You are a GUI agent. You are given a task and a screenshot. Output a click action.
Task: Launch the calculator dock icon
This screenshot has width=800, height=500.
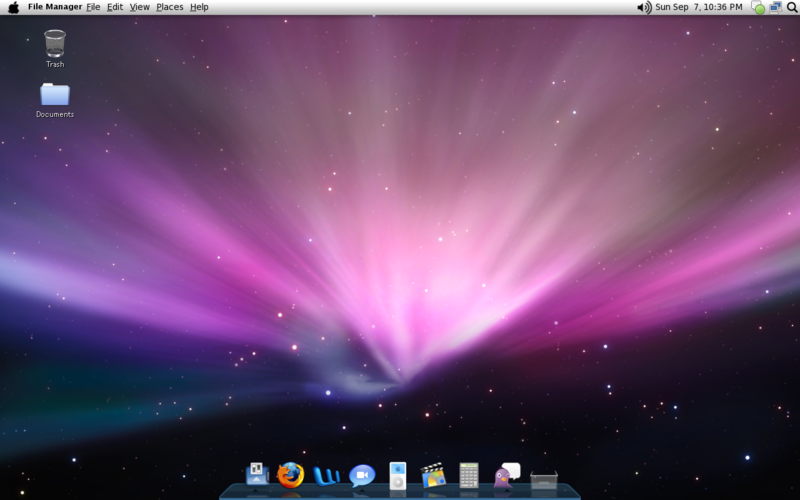(469, 475)
